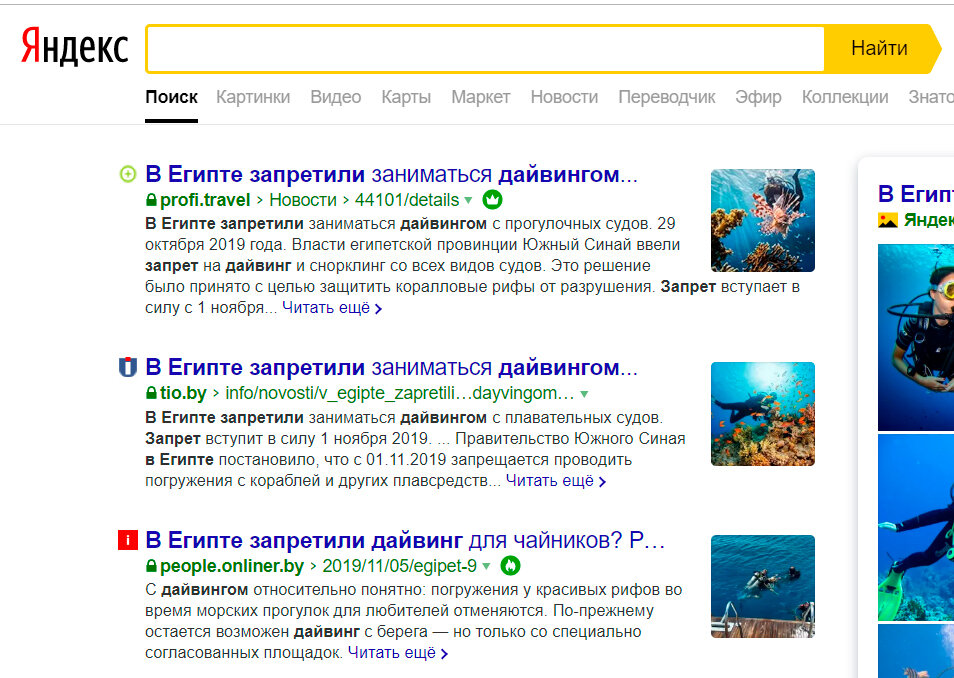The image size is (954, 678).
Task: Expand dropdown arrow next to egipet-9 path
Action: [x=486, y=567]
